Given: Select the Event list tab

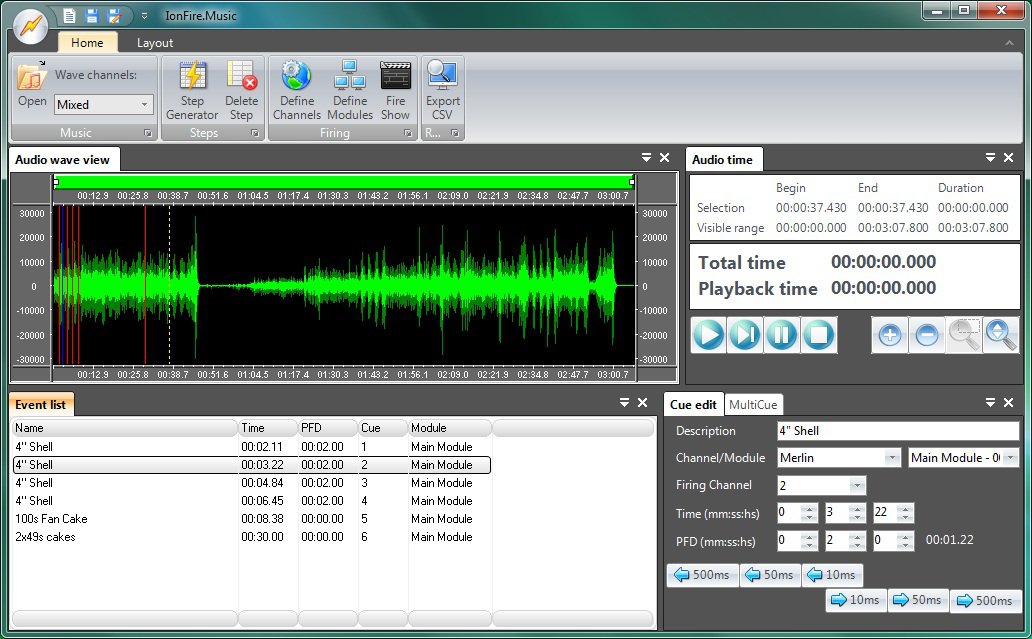Looking at the screenshot, I should [41, 405].
